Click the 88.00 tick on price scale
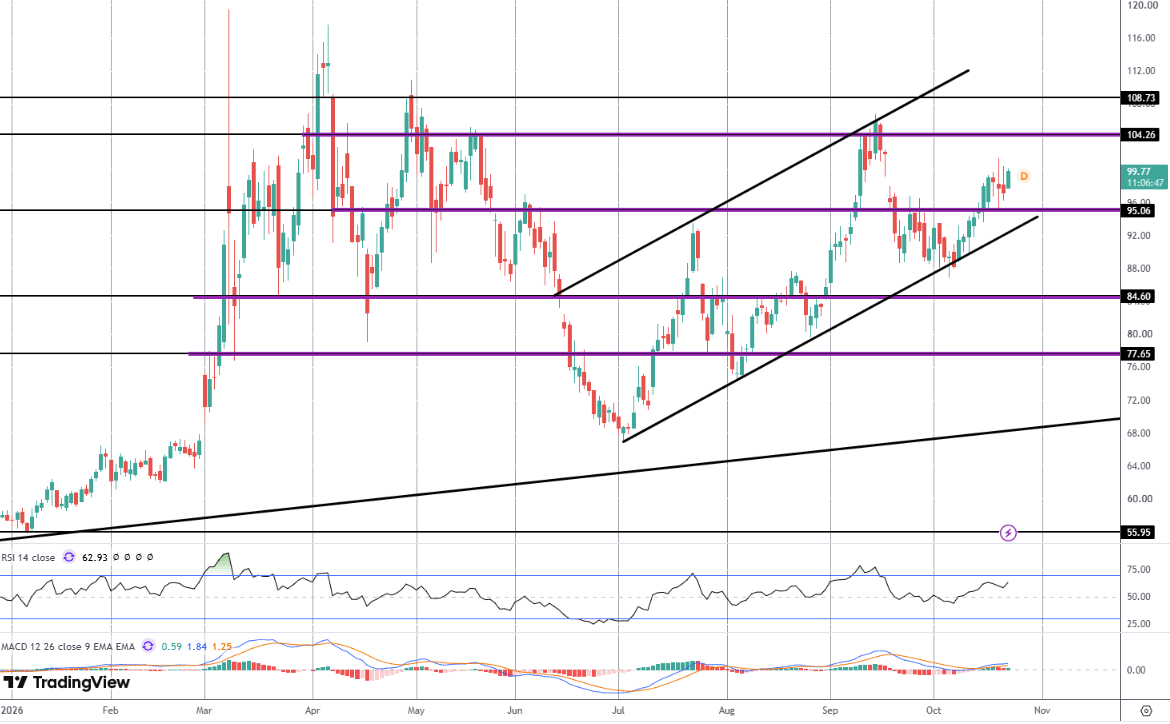 point(1140,269)
